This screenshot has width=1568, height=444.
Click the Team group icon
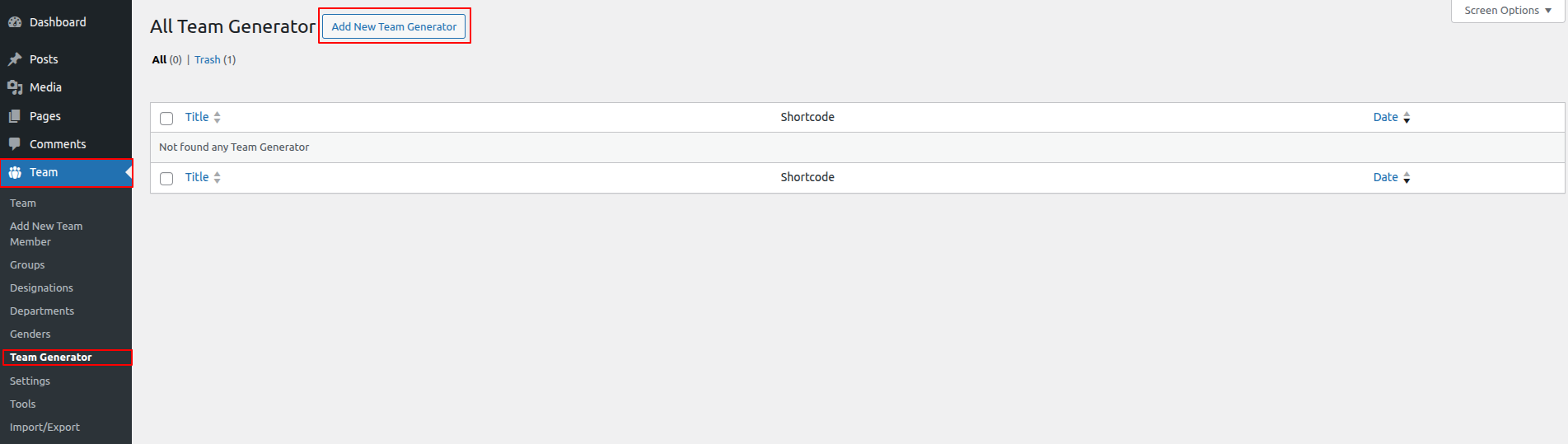point(15,172)
